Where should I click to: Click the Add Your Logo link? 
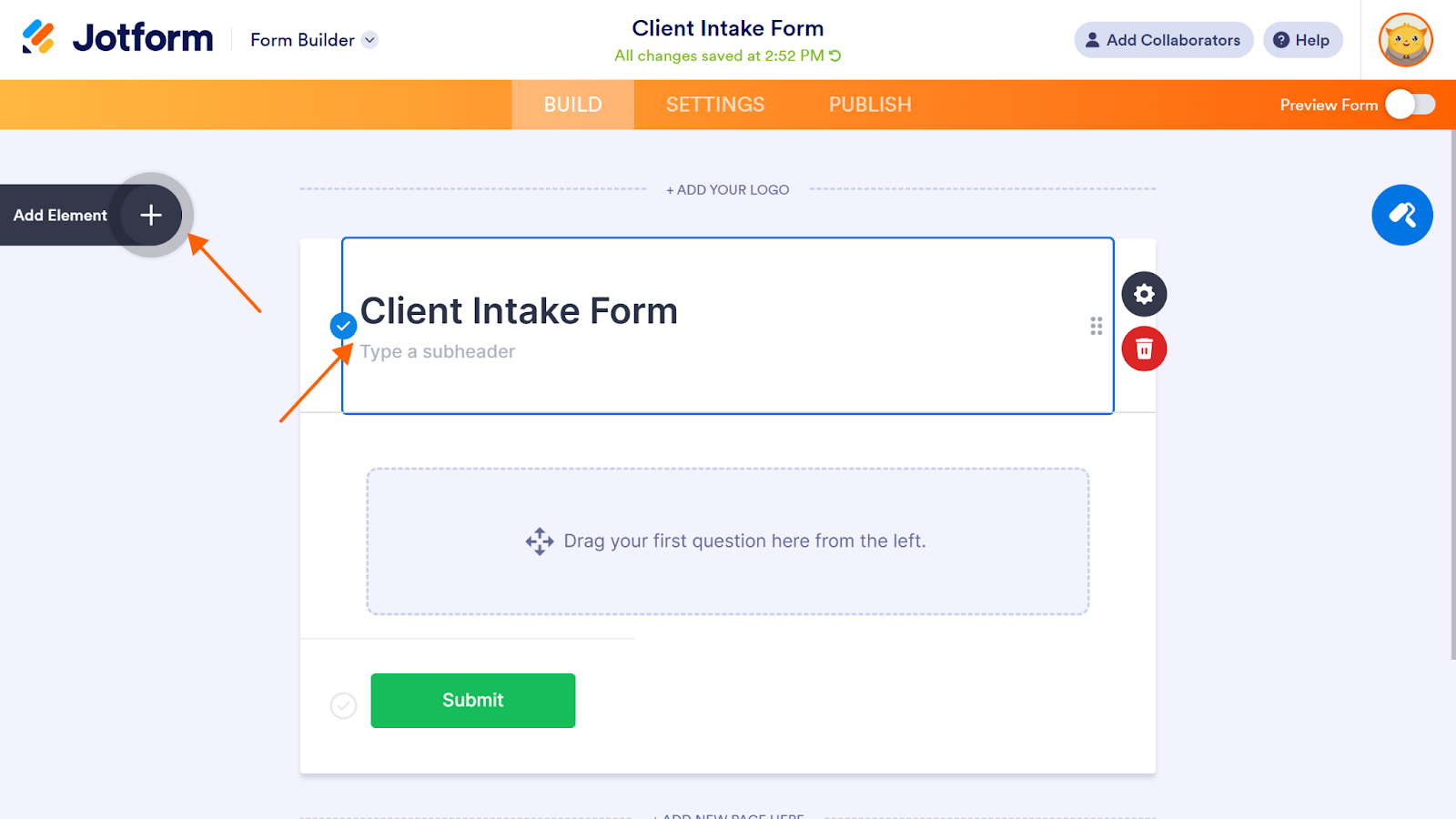click(x=728, y=190)
